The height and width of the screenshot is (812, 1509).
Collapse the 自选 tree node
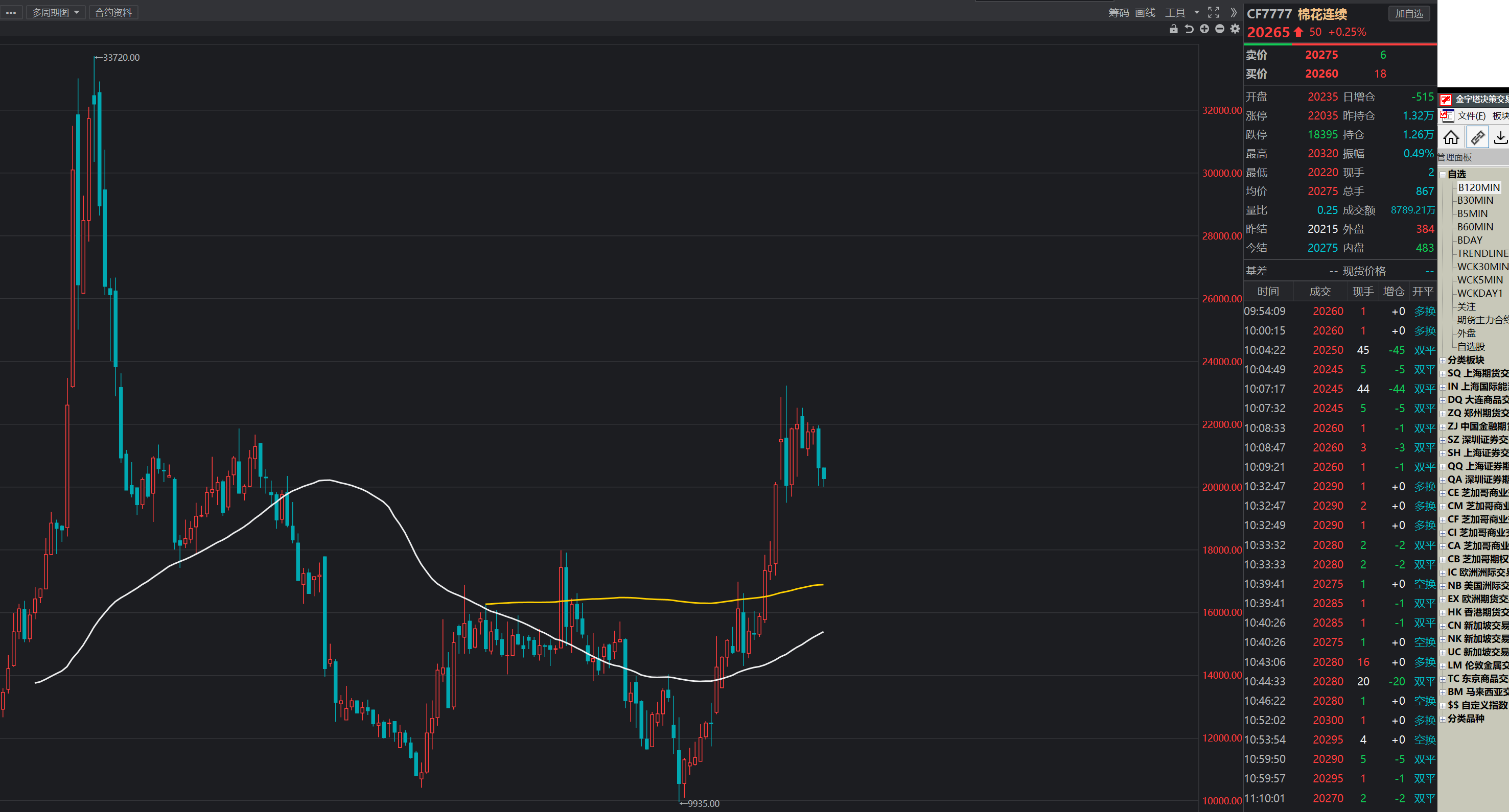point(1443,175)
